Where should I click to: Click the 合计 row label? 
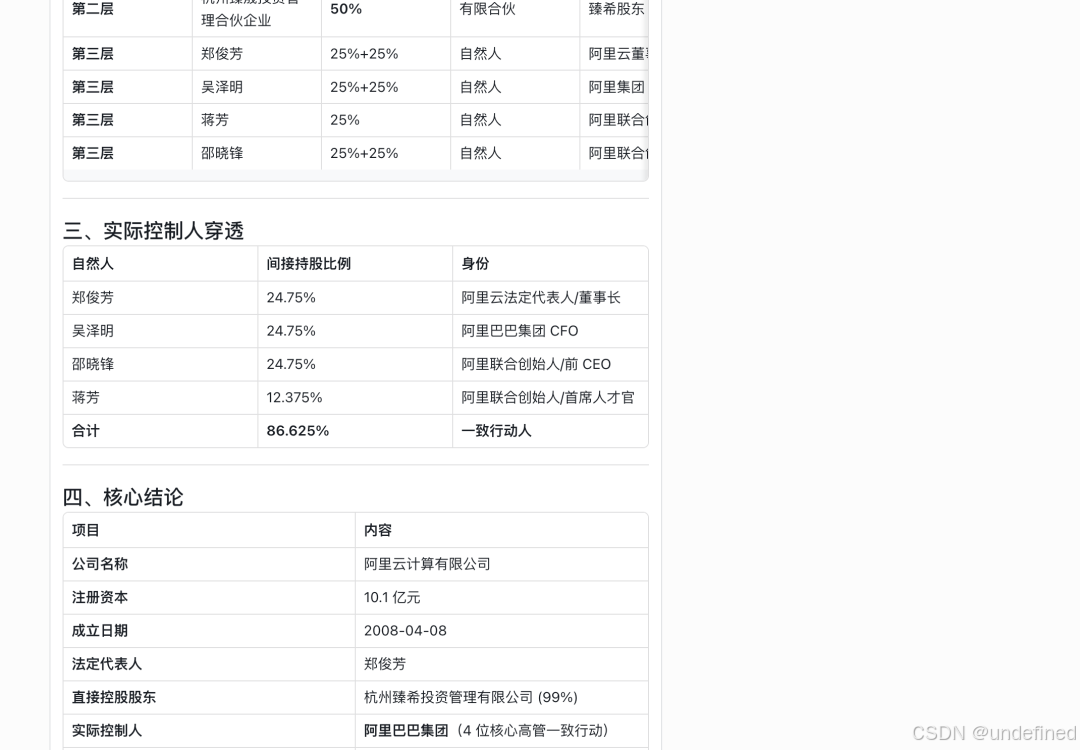tap(85, 430)
